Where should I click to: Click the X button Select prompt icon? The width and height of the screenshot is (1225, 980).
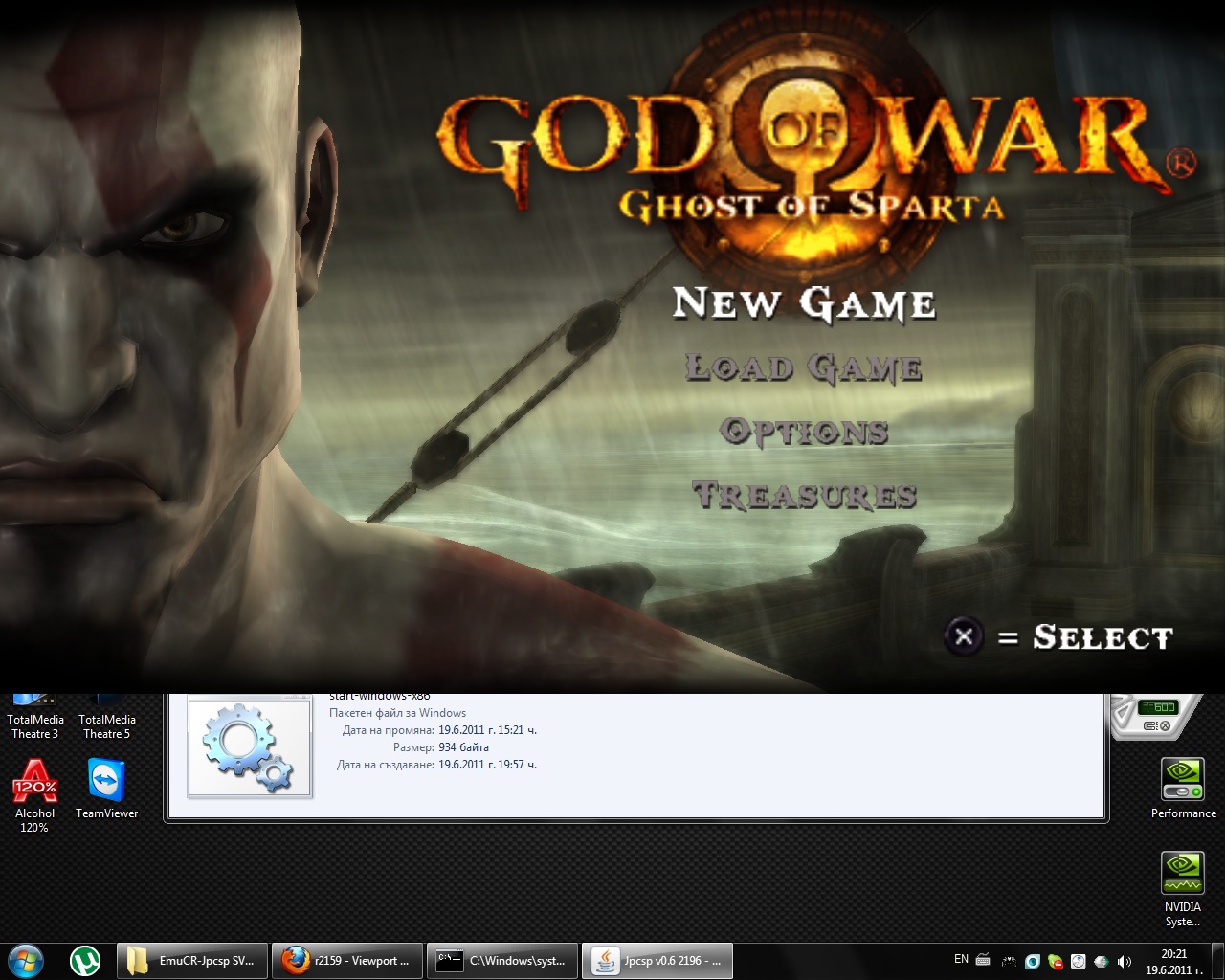click(x=964, y=636)
